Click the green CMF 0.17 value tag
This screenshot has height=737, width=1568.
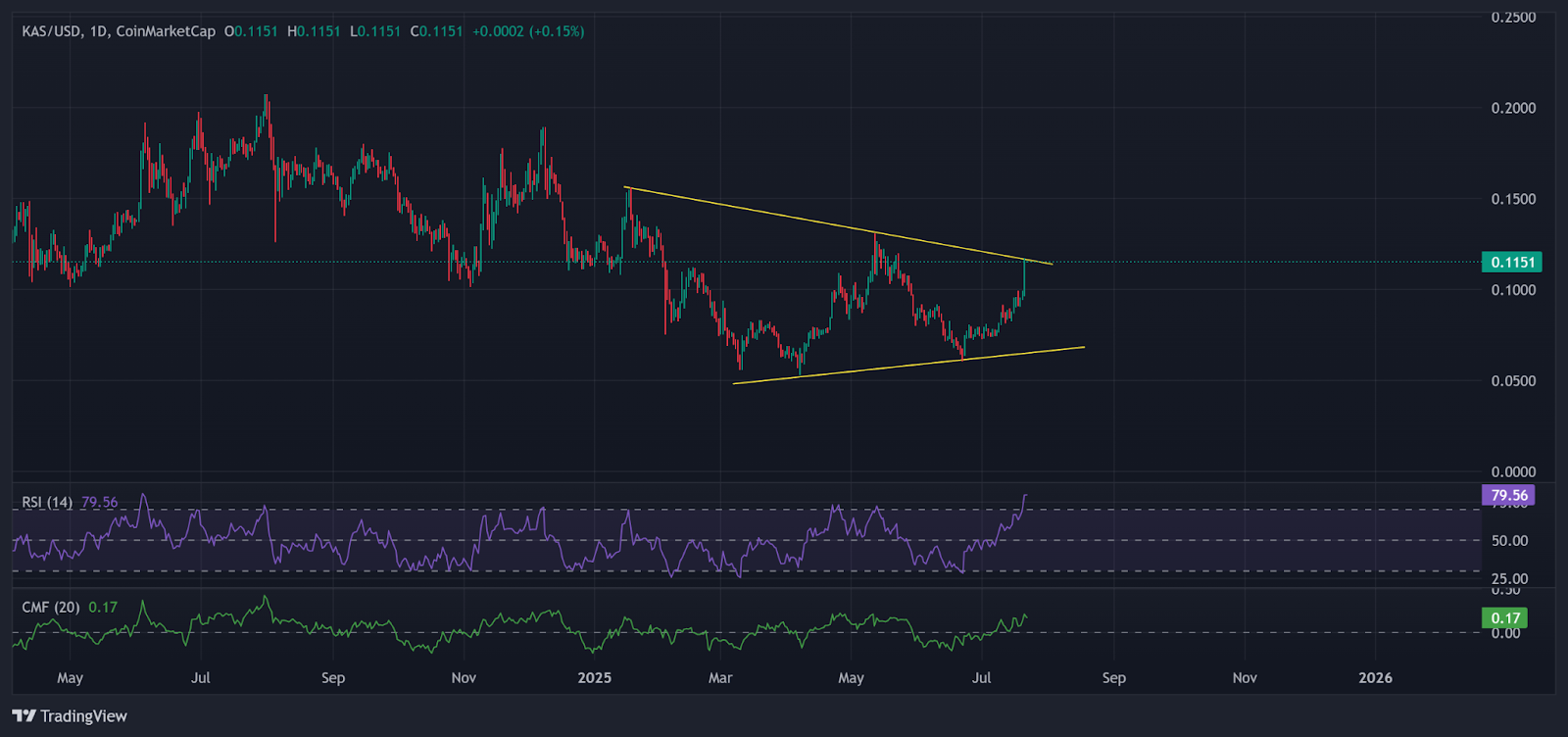1505,618
